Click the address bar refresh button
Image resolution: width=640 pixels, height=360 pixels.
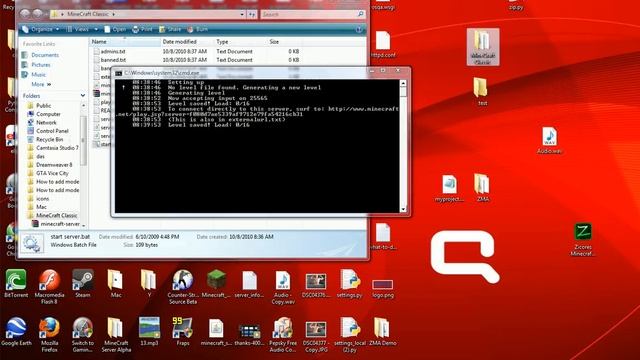pyautogui.click(x=252, y=14)
